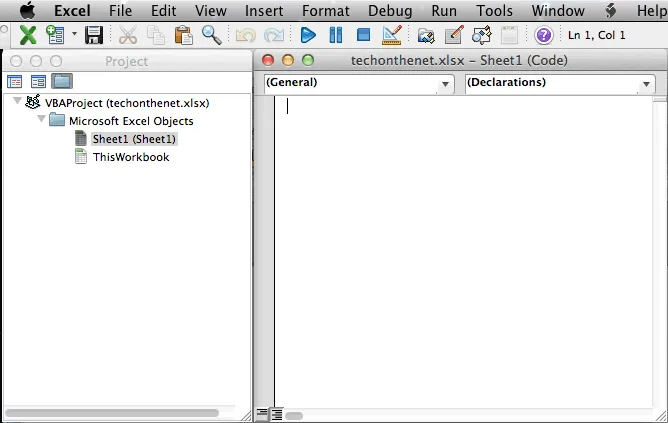This screenshot has width=668, height=423.
Task: Click the Copy icon
Action: tap(155, 35)
